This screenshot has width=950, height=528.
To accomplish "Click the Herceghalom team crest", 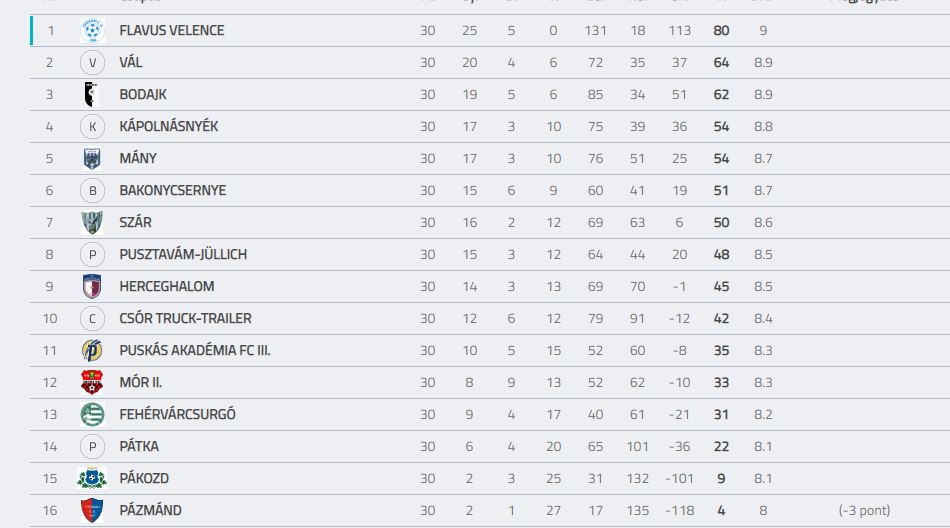I will (92, 287).
